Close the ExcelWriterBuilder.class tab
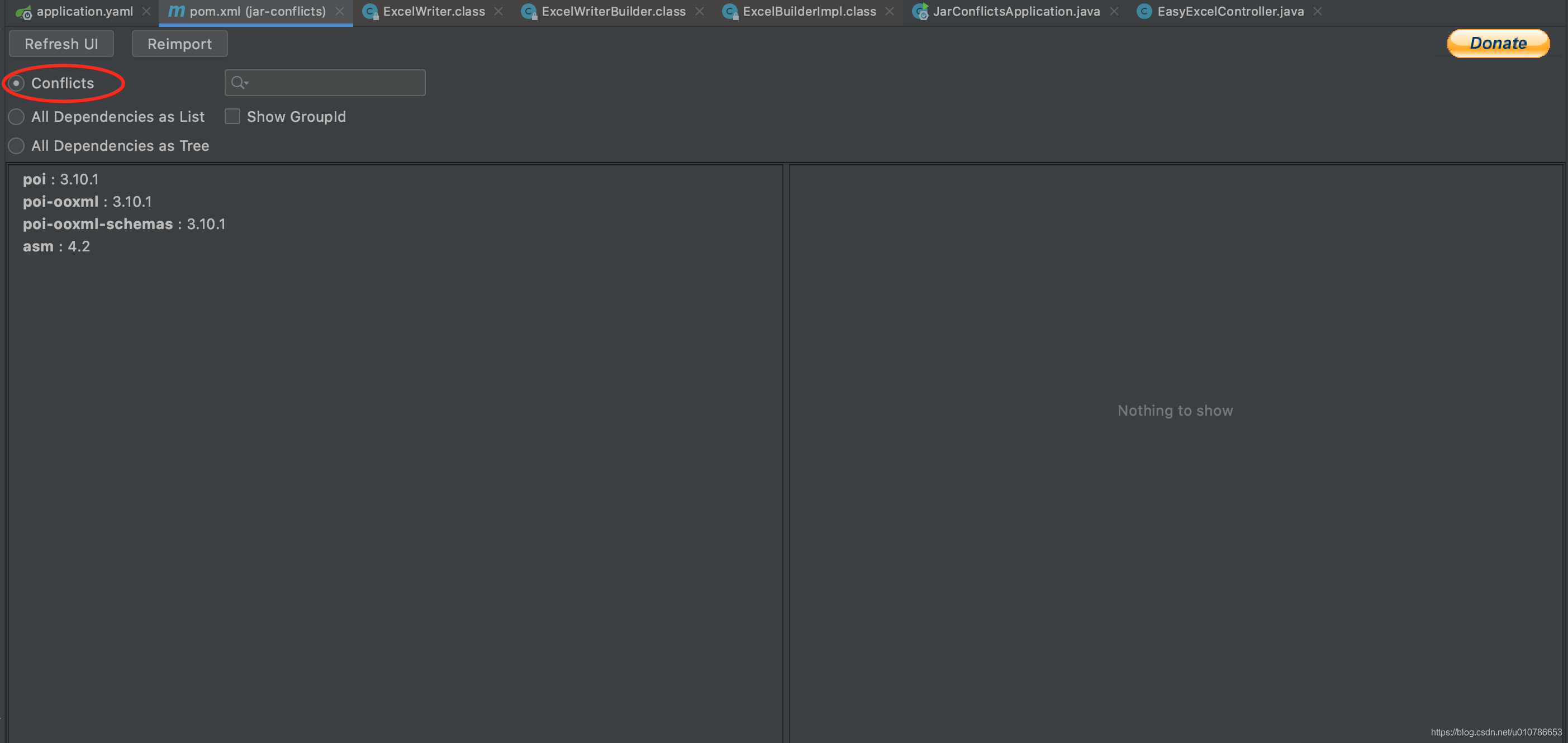The width and height of the screenshot is (1568, 743). pos(700,11)
